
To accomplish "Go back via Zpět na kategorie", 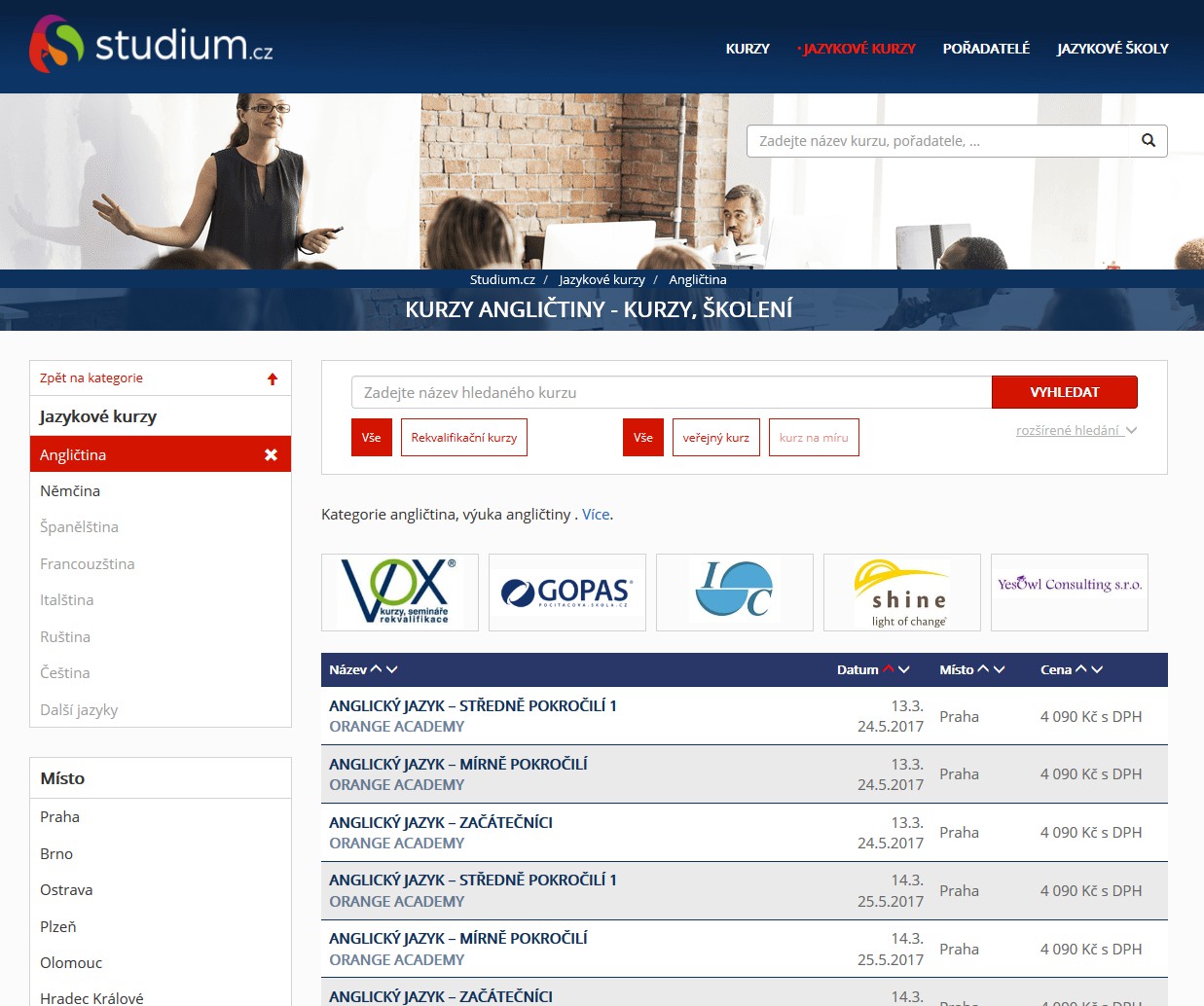I will [x=91, y=378].
